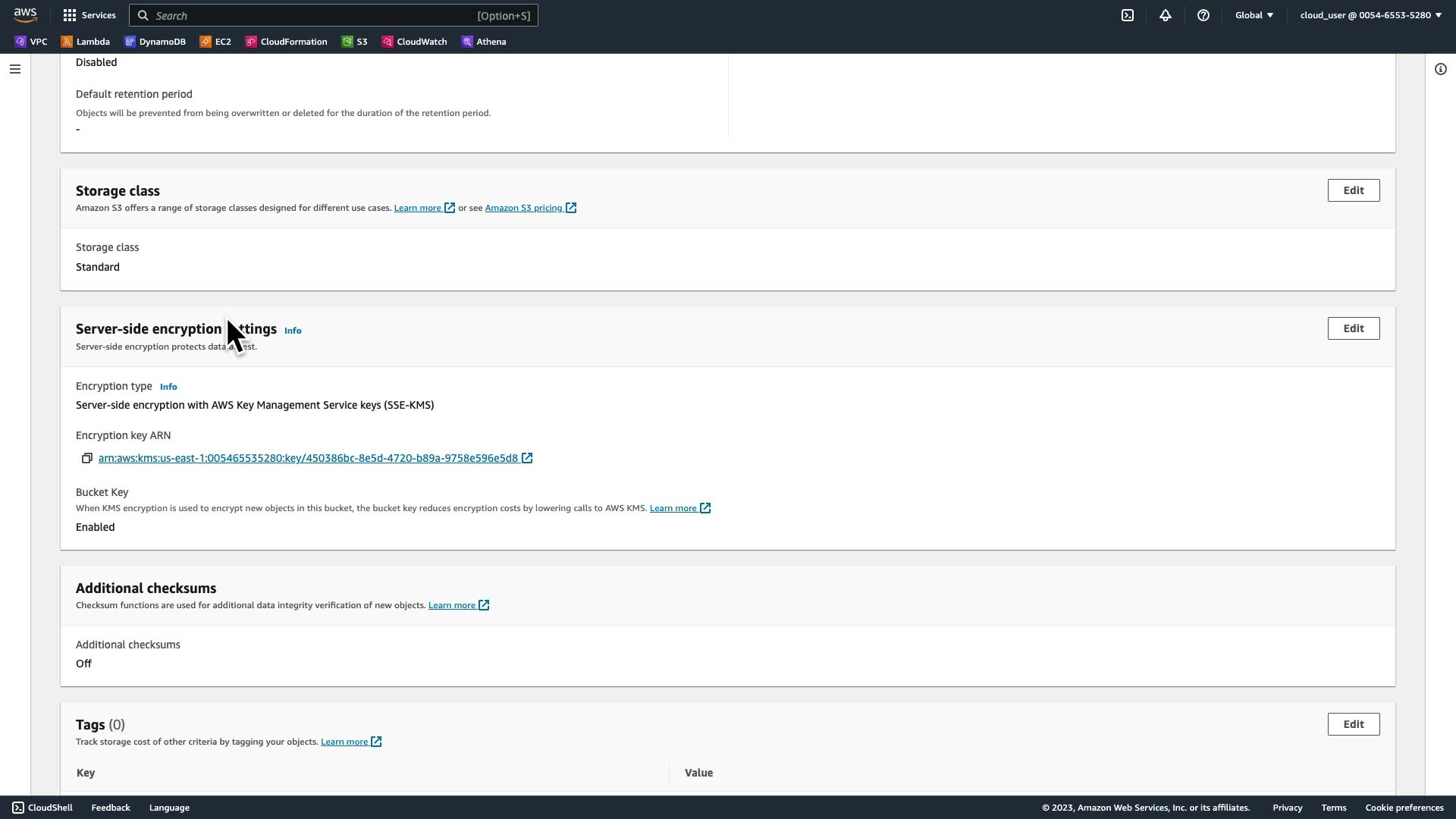This screenshot has height=819, width=1456.
Task: Edit the Tags section
Action: click(1354, 724)
